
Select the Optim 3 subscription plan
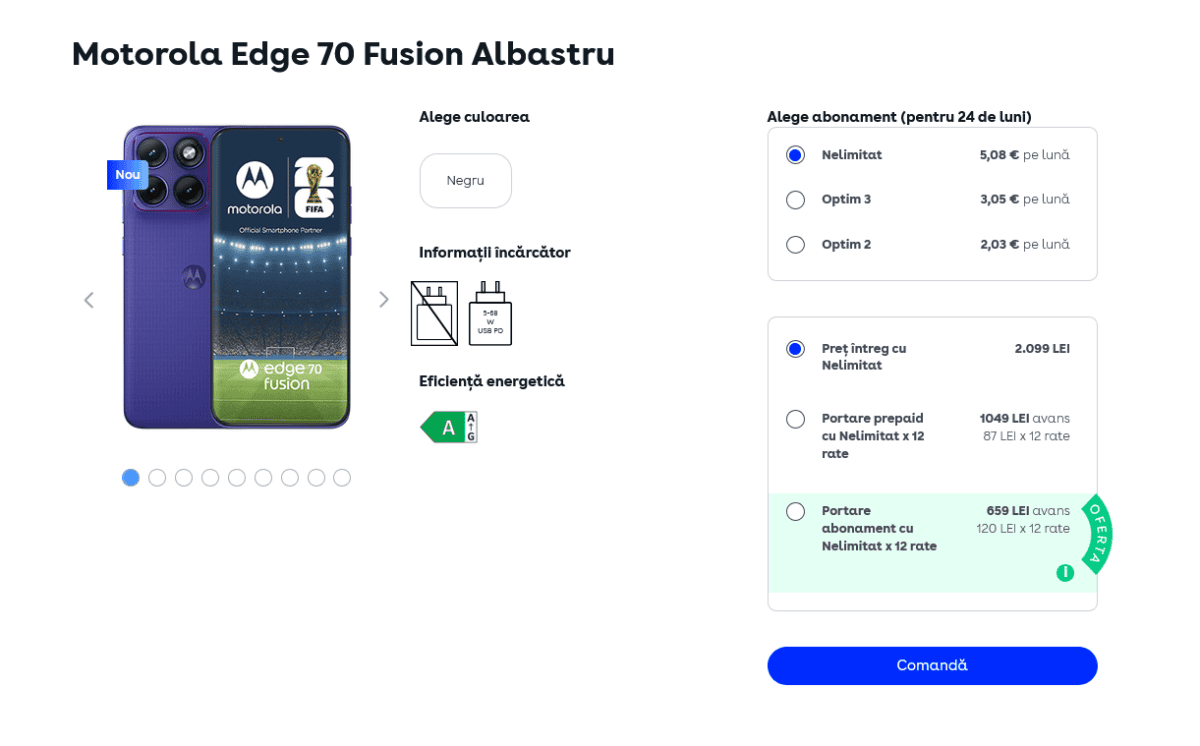tap(796, 200)
